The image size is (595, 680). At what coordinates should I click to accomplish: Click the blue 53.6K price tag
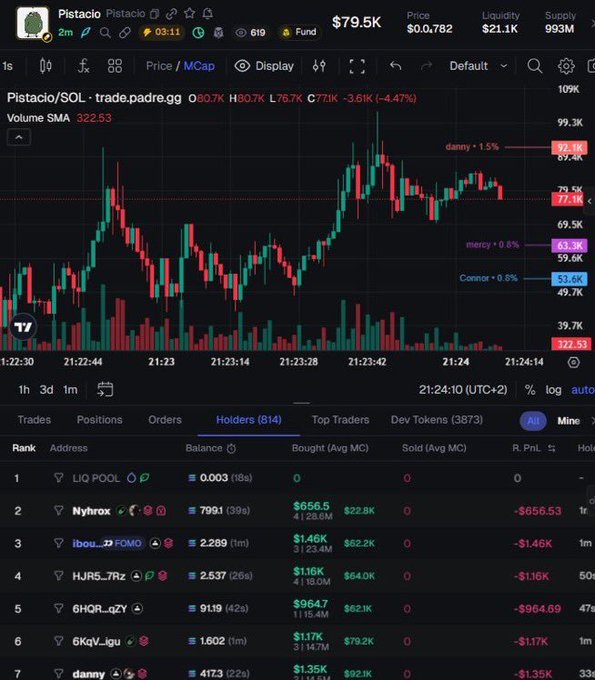click(569, 279)
